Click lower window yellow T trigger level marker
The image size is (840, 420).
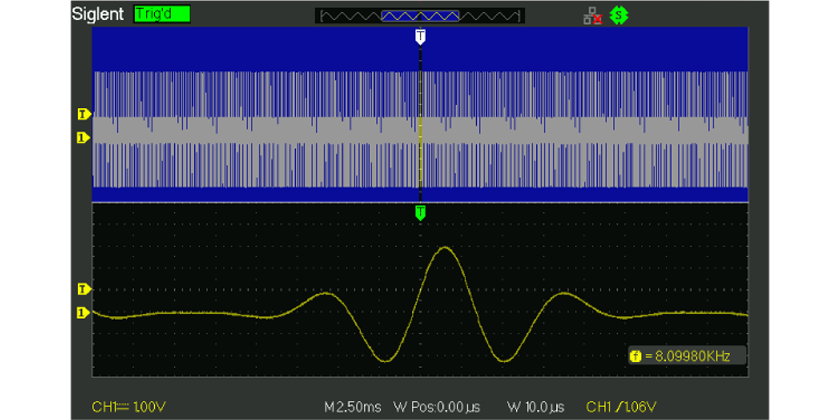[84, 289]
